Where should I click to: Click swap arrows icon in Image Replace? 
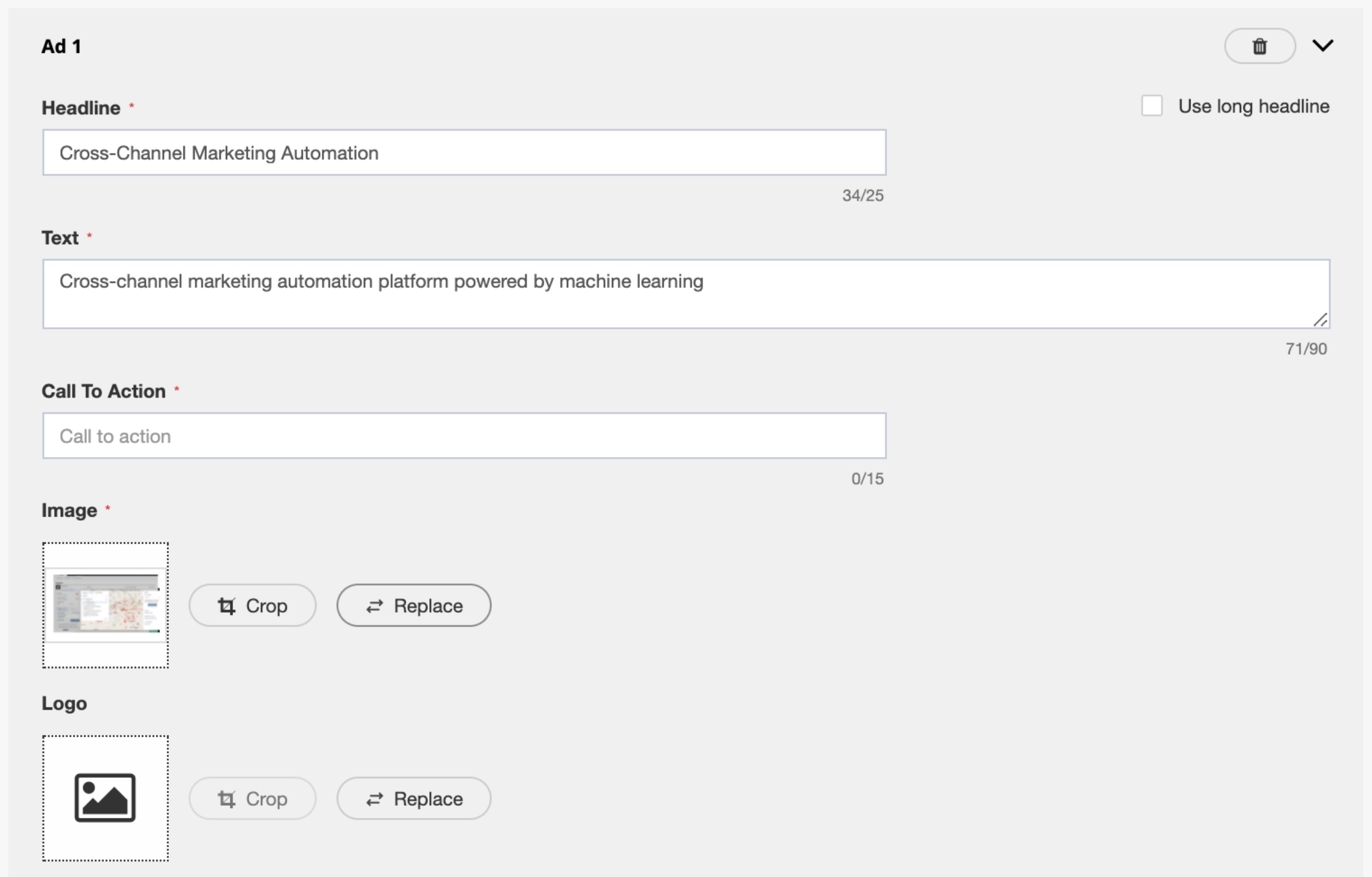point(375,606)
